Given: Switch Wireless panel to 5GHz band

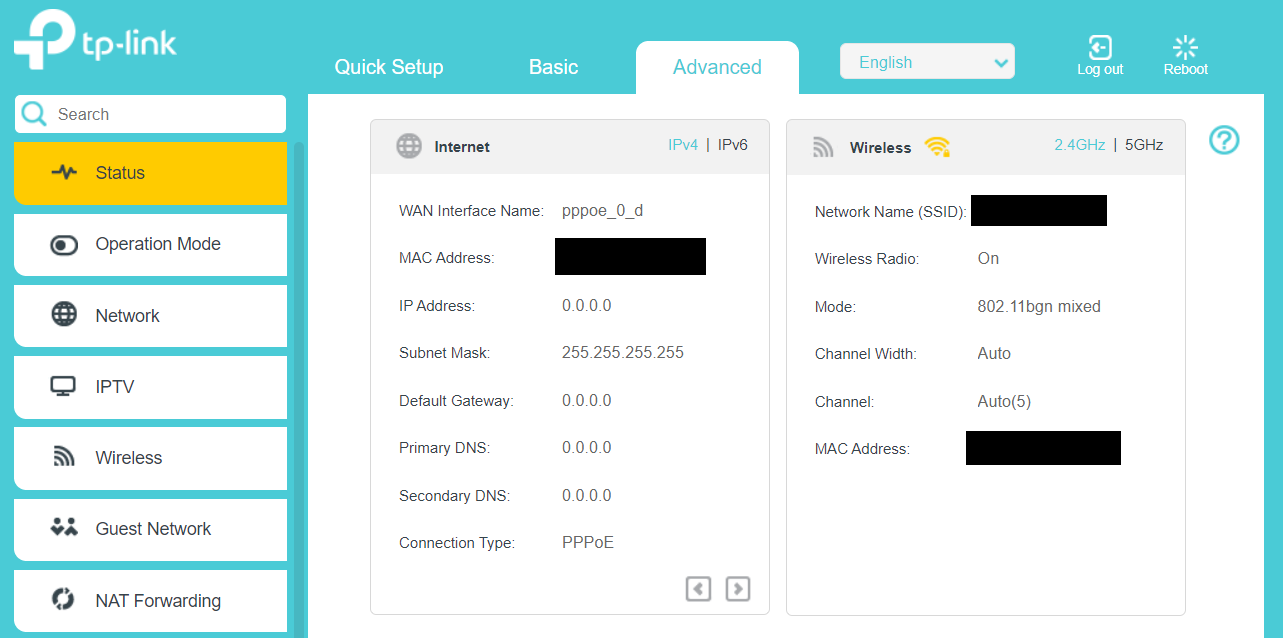Looking at the screenshot, I should (1145, 144).
